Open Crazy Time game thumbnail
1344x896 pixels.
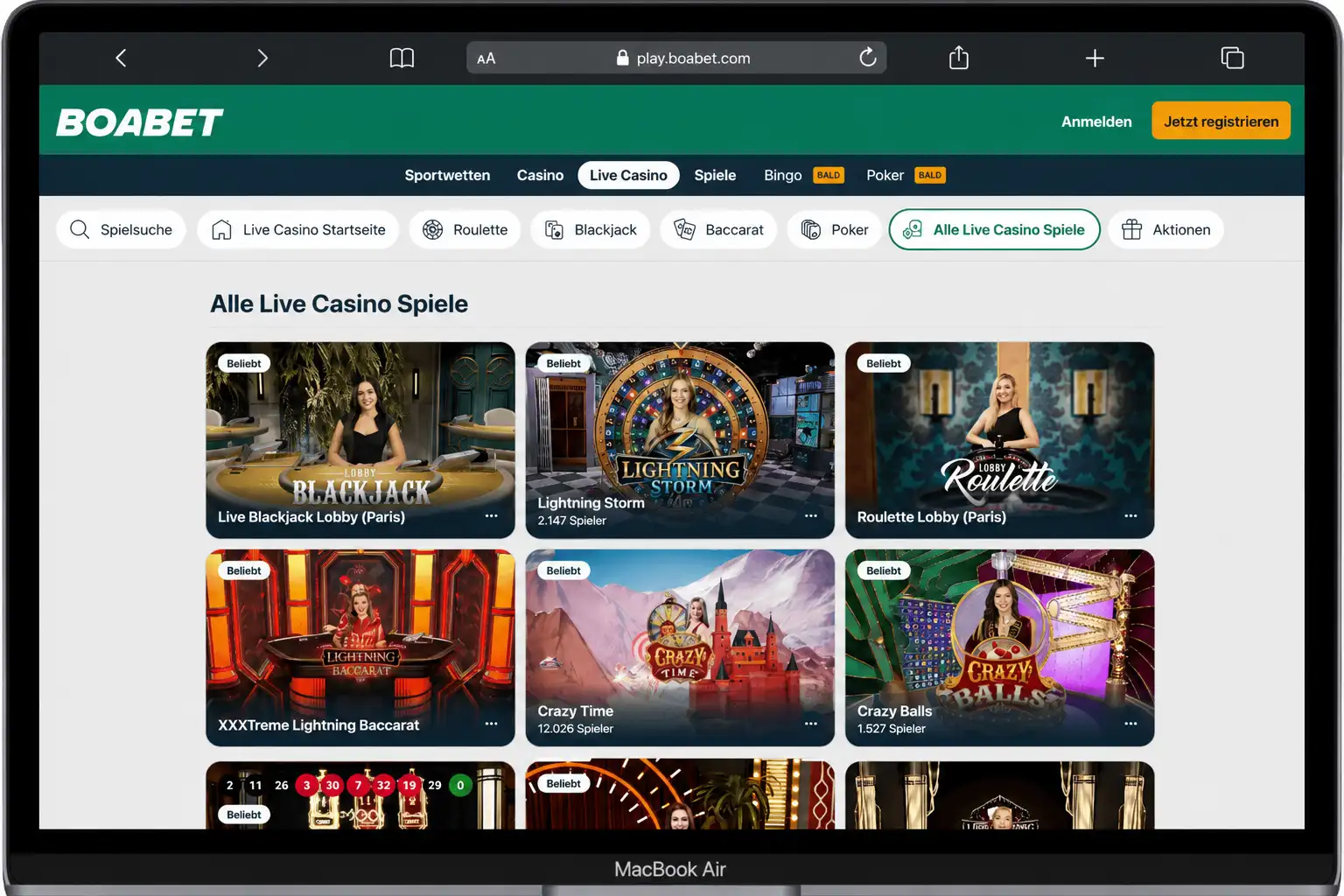pos(680,647)
